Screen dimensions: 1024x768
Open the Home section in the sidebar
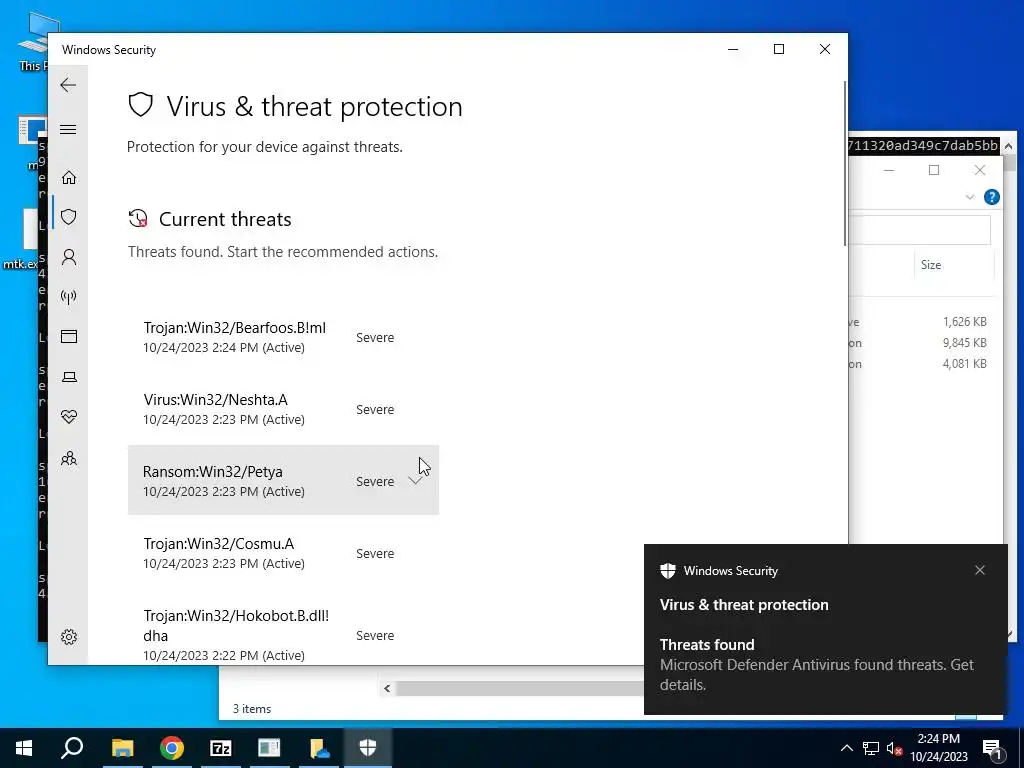69,178
